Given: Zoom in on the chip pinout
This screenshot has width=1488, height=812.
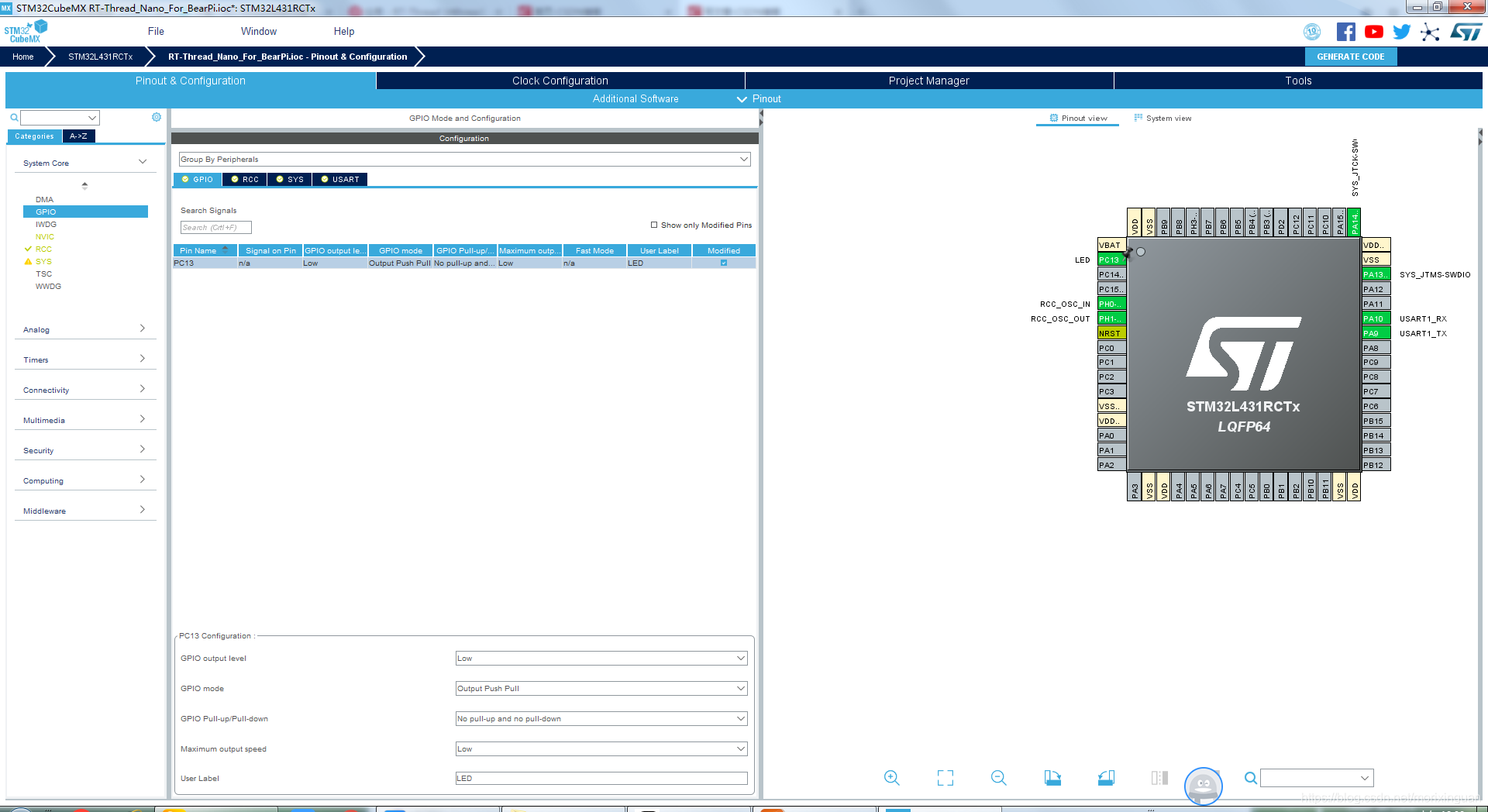Looking at the screenshot, I should click(x=892, y=778).
